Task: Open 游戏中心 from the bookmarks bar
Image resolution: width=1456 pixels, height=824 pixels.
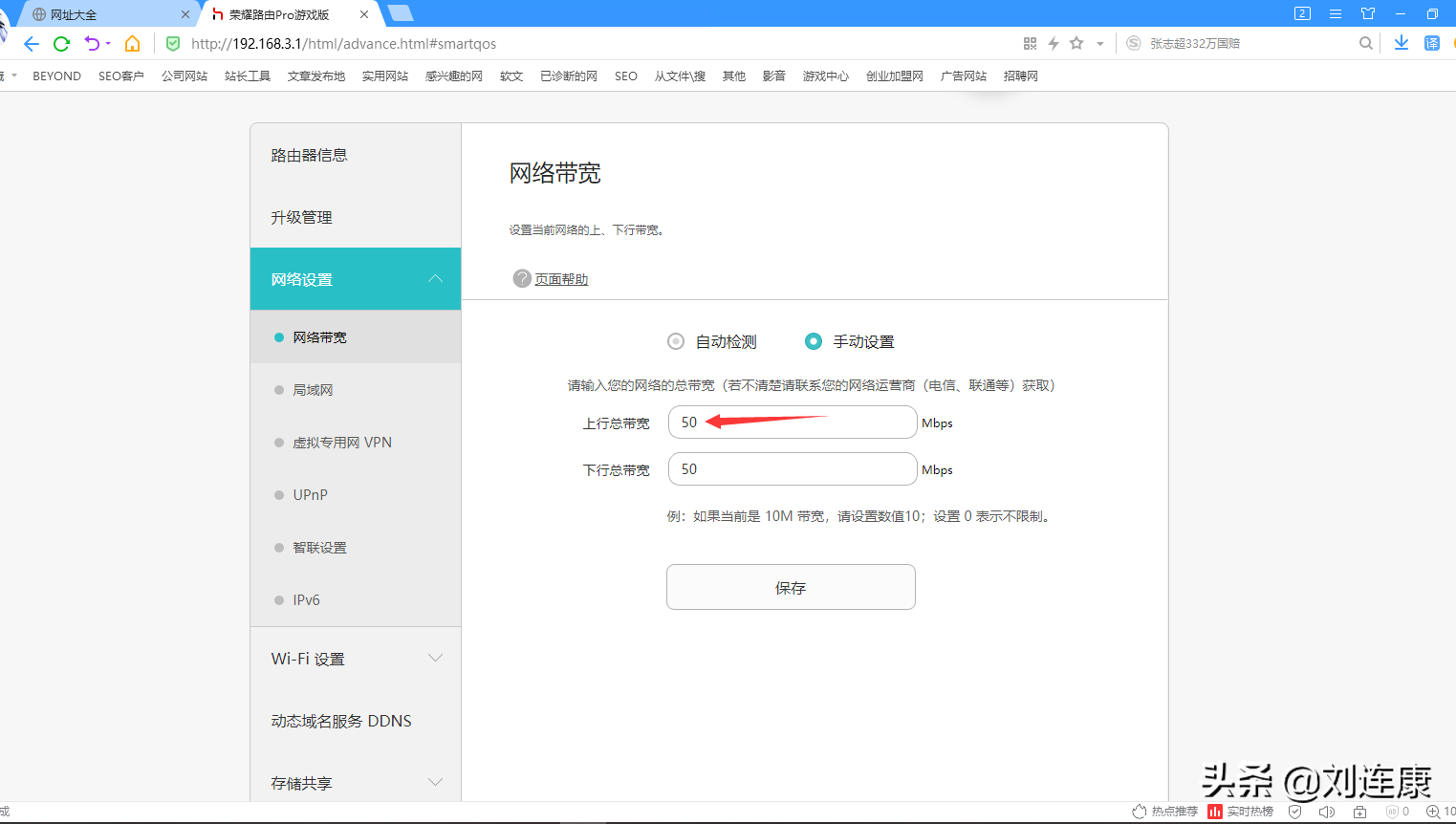Action: 825,76
